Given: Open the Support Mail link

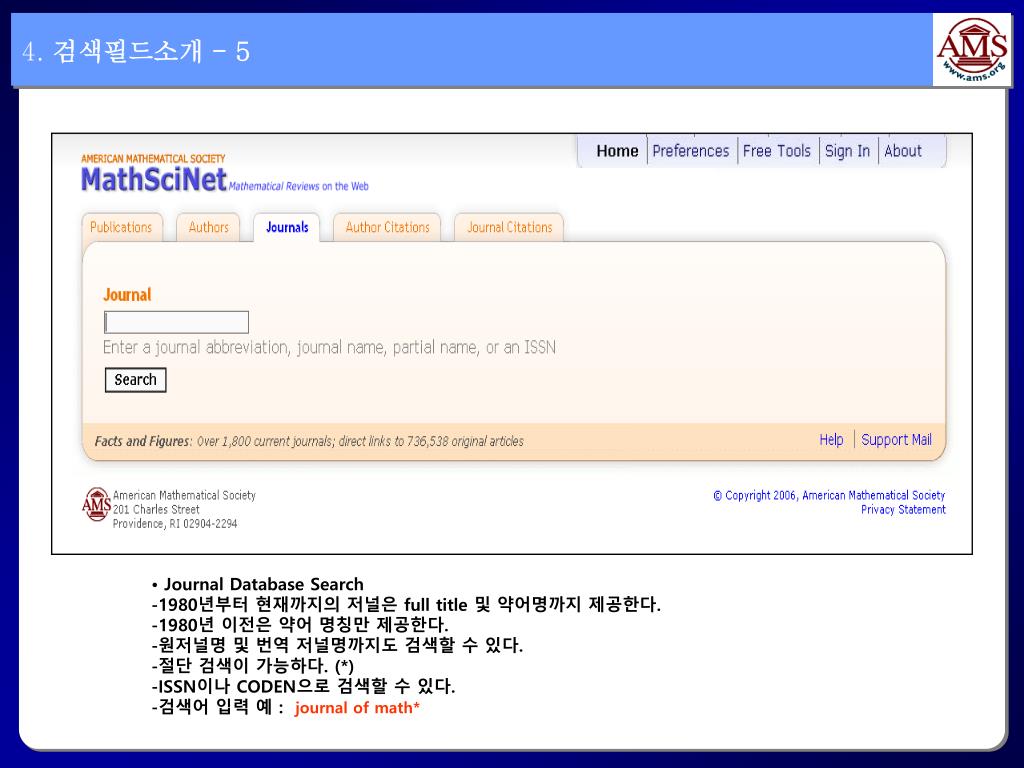Looking at the screenshot, I should click(896, 440).
